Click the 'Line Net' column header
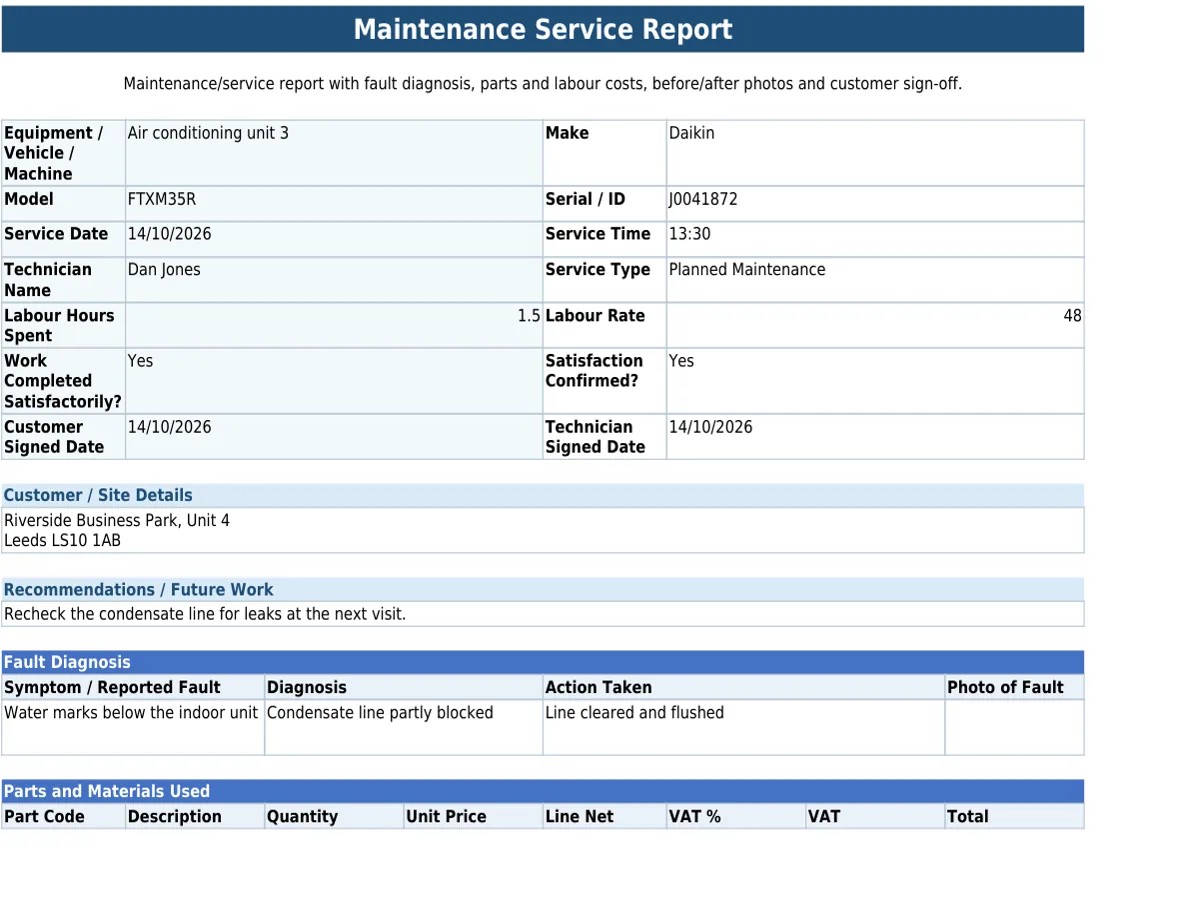1200x900 pixels. click(x=605, y=816)
